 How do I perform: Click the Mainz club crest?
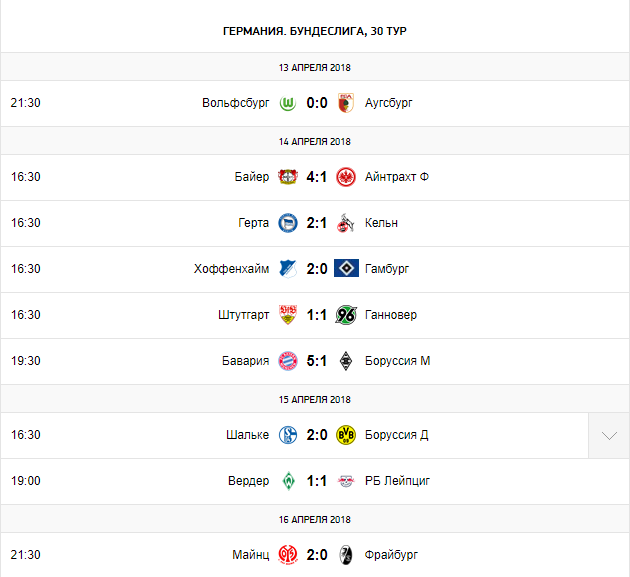pos(289,555)
